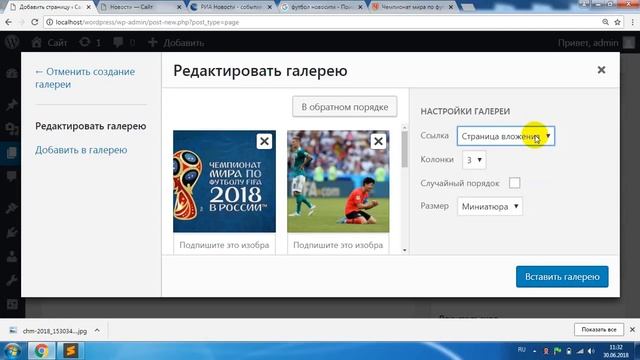Close the downloads bar
This screenshot has width=640, height=360.
pyautogui.click(x=632, y=329)
